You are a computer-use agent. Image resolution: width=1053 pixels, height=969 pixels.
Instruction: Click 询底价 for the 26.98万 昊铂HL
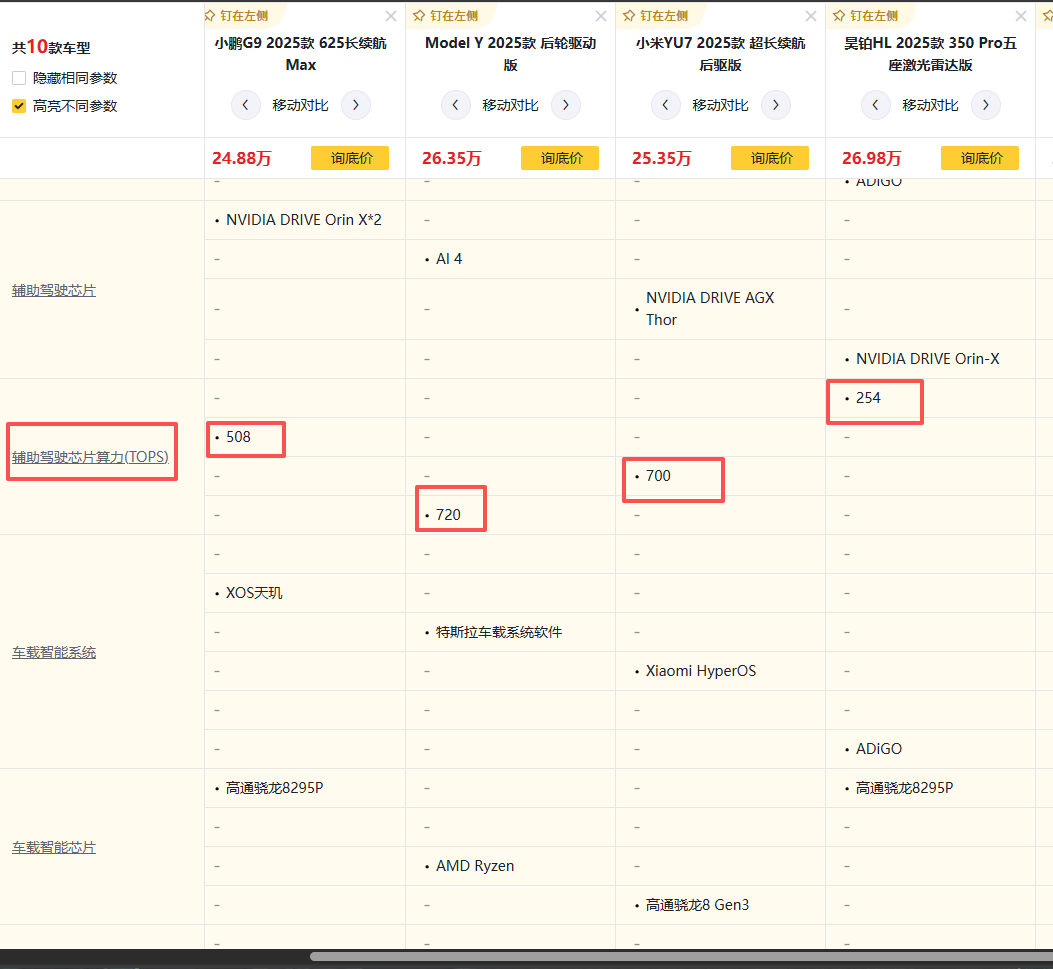point(980,158)
